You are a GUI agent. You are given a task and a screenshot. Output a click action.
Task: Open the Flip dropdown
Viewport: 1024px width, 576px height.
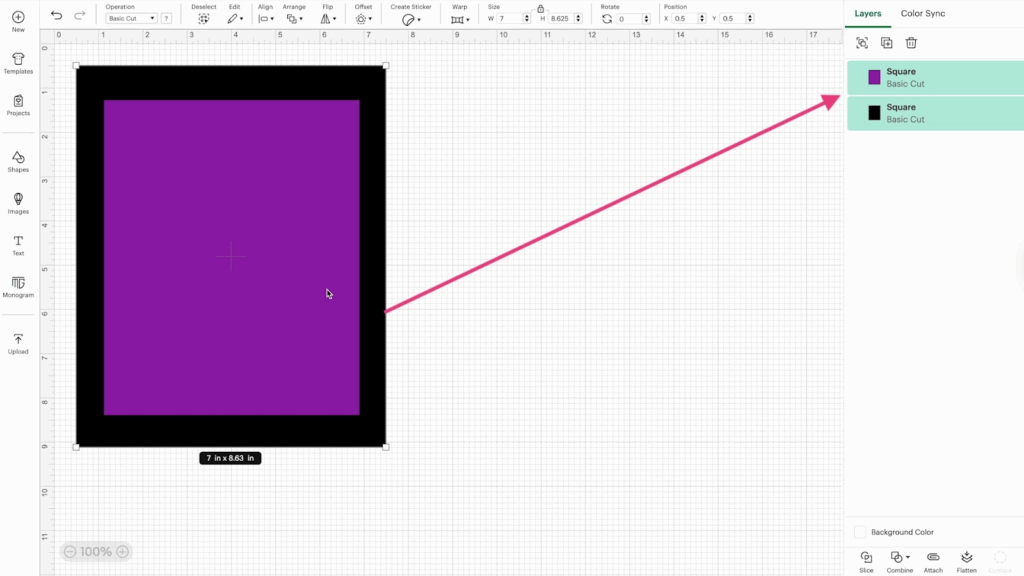(x=328, y=19)
